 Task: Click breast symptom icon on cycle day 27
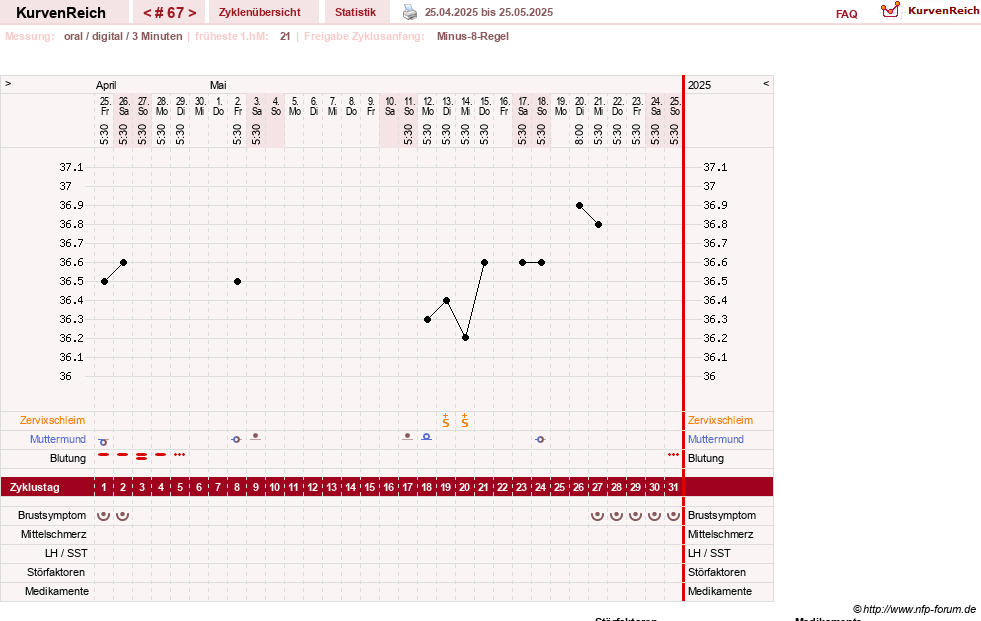click(x=597, y=515)
